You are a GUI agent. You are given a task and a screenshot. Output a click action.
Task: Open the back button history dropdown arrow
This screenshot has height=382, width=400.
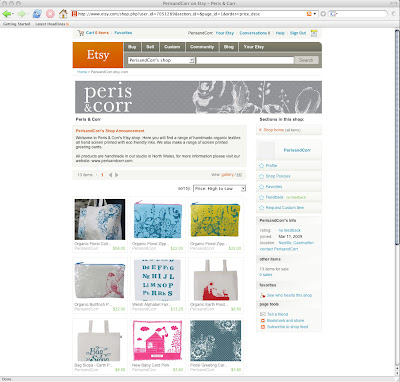click(x=13, y=14)
